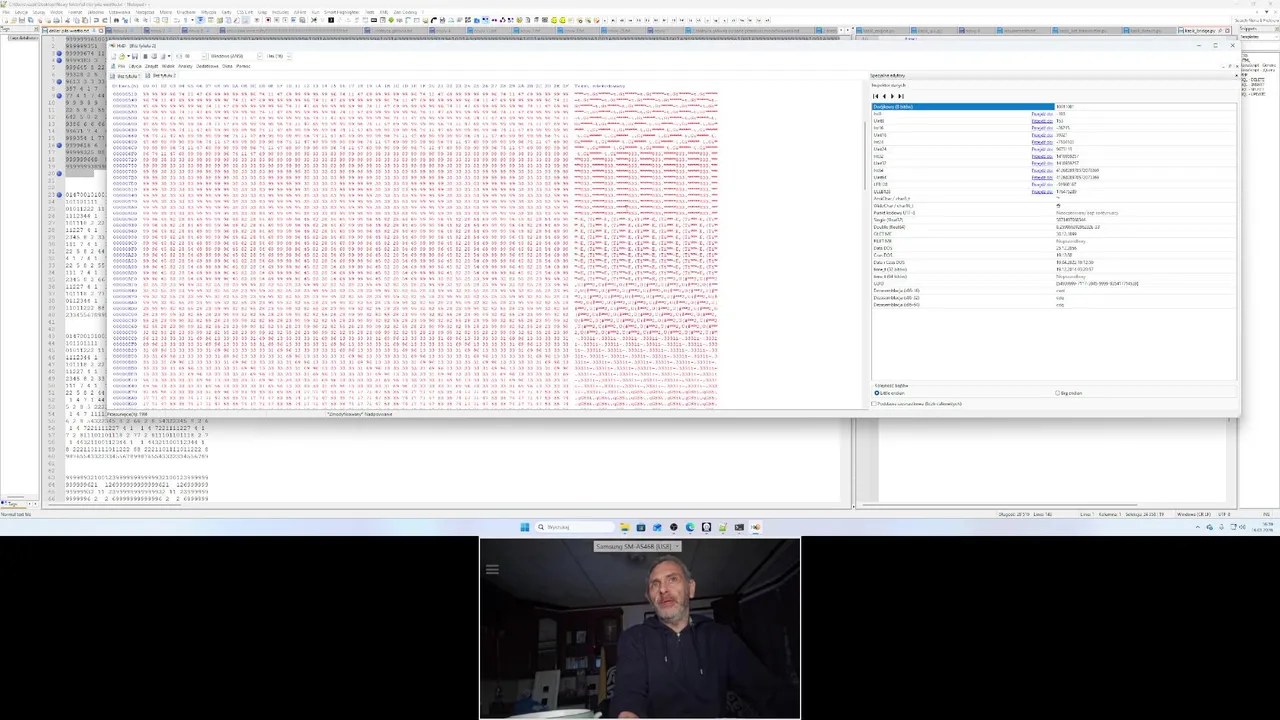The height and width of the screenshot is (720, 1280).
Task: Go to last byte in the data inspector
Action: pyautogui.click(x=901, y=96)
